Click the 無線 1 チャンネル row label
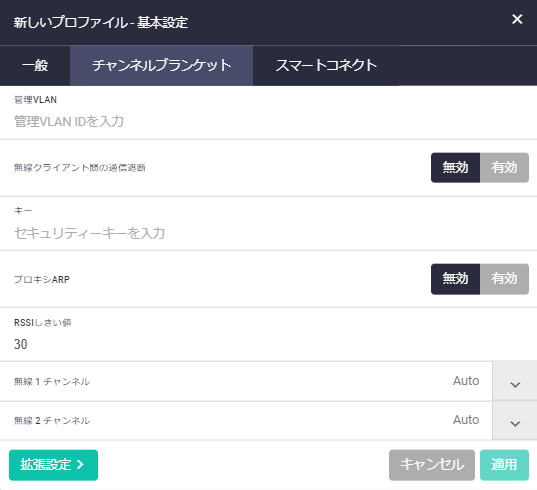The height and width of the screenshot is (490, 537). 52,381
